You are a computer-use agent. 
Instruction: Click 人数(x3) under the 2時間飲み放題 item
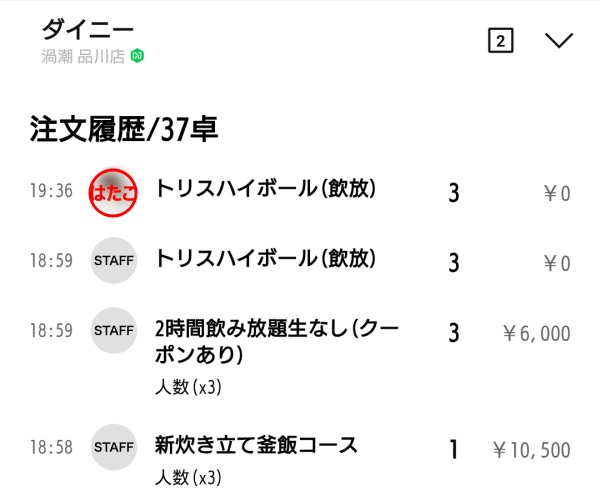point(187,387)
